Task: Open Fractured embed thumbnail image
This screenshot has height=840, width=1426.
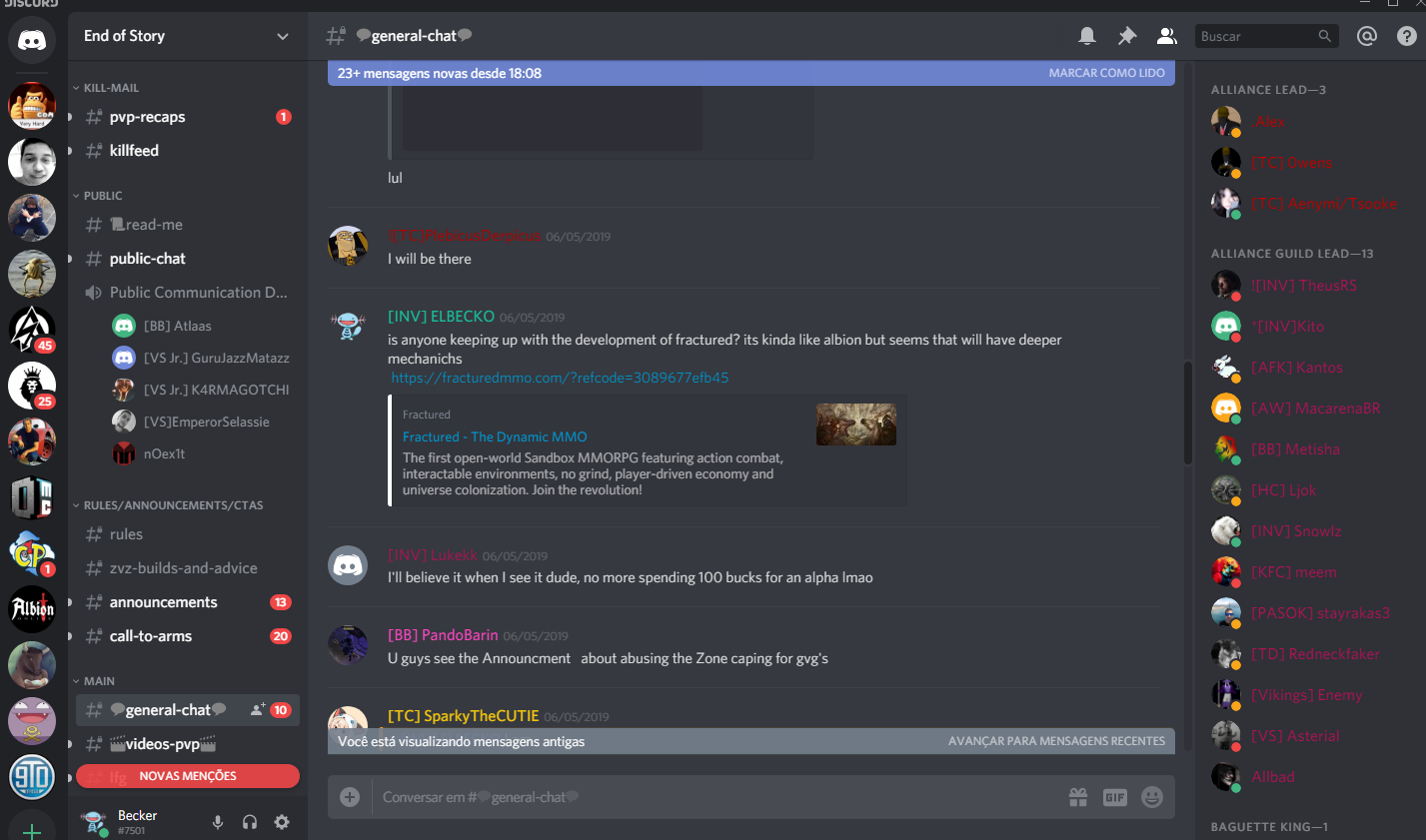Action: point(856,424)
